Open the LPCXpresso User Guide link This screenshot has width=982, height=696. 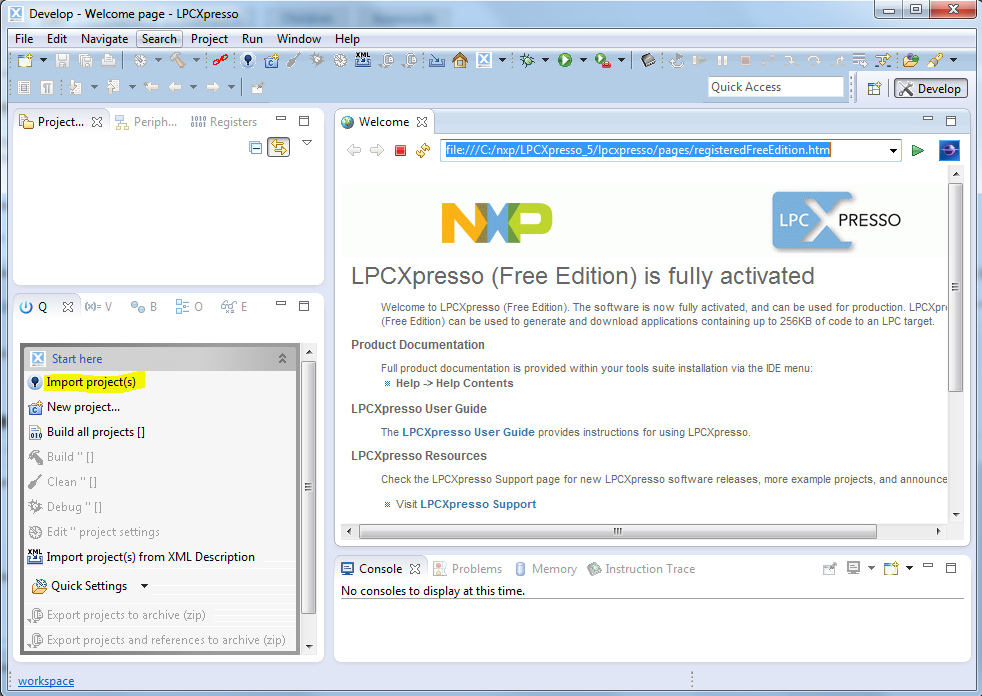(468, 432)
